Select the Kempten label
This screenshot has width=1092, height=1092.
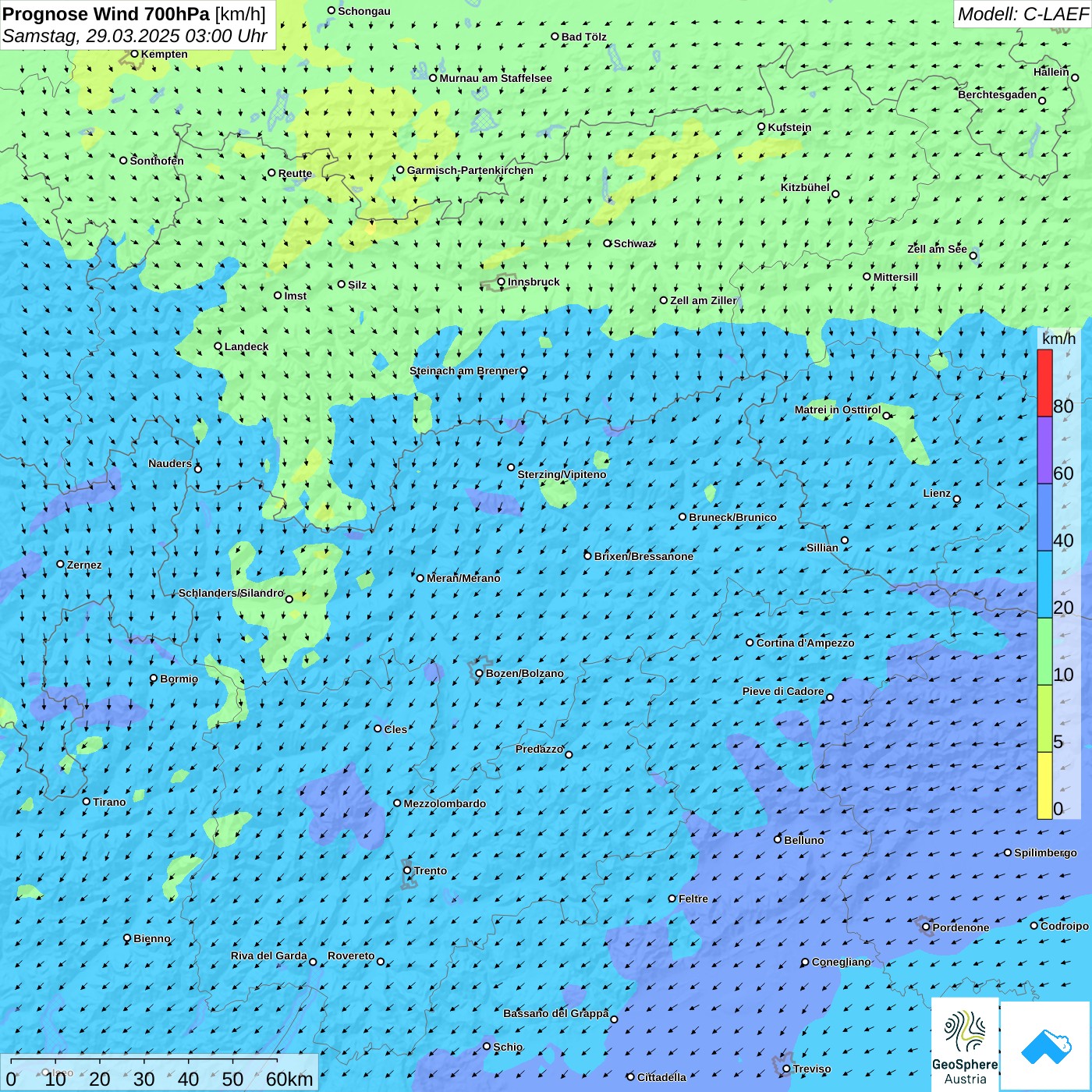tap(164, 54)
